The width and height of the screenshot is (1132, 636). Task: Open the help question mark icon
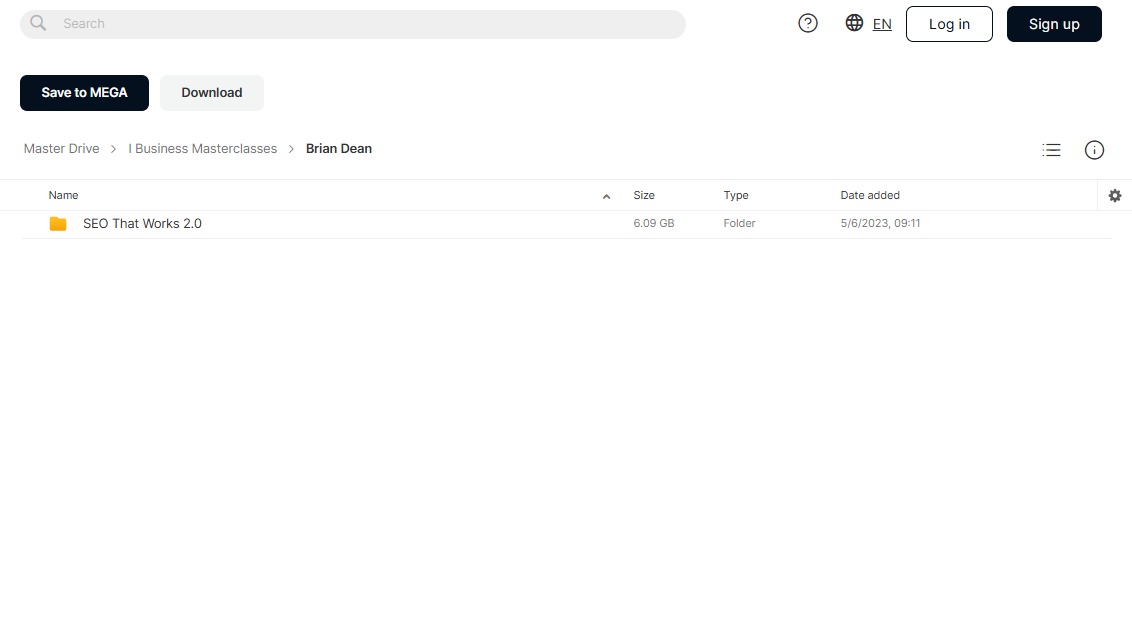[x=808, y=24]
